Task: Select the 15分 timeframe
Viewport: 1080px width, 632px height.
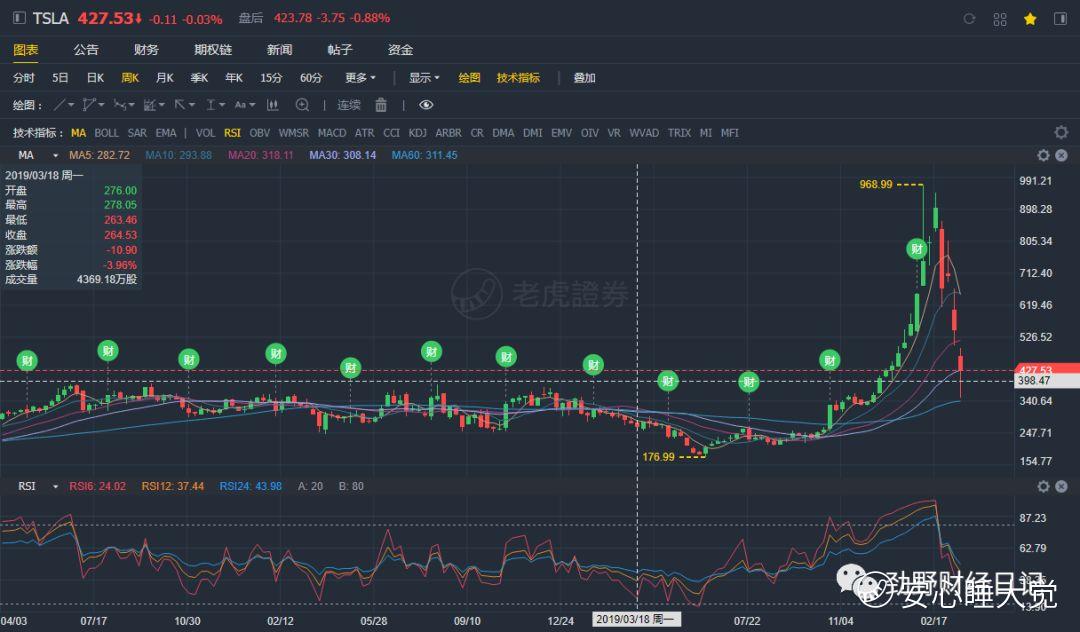Action: click(271, 78)
